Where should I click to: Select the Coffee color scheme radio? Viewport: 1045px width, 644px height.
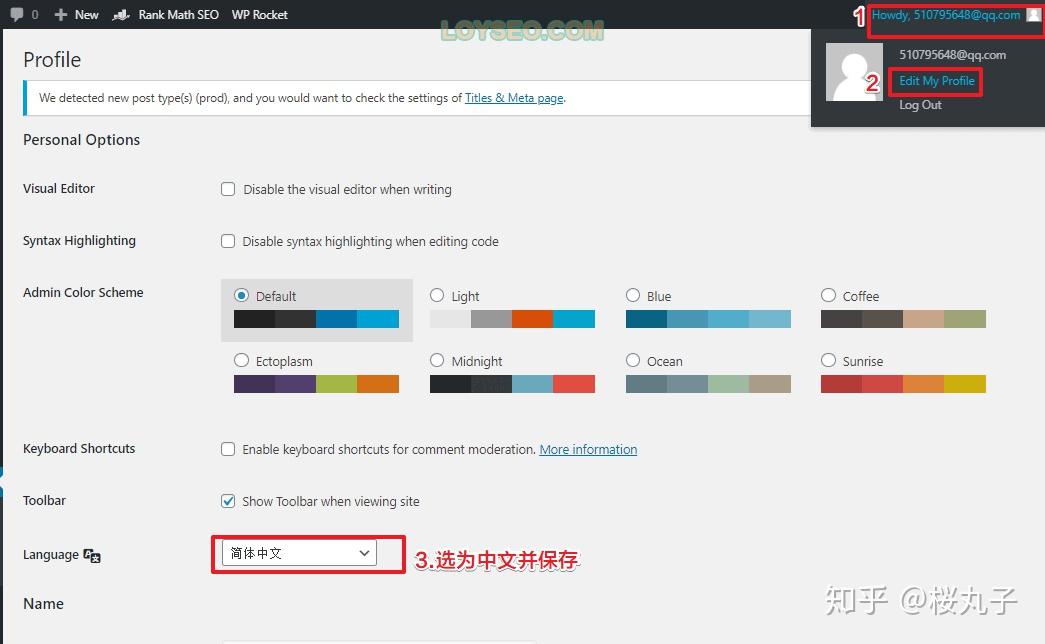tap(828, 295)
